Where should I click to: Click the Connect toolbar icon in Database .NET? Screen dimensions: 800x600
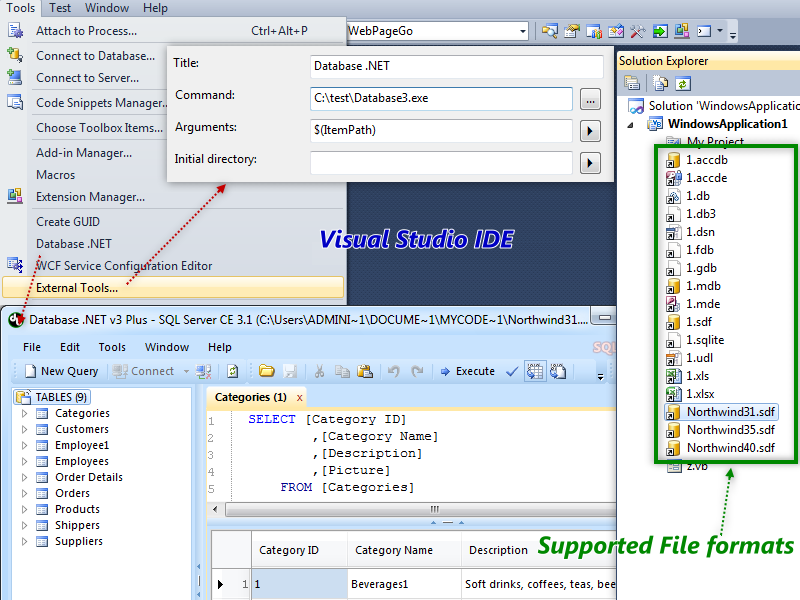(120, 371)
